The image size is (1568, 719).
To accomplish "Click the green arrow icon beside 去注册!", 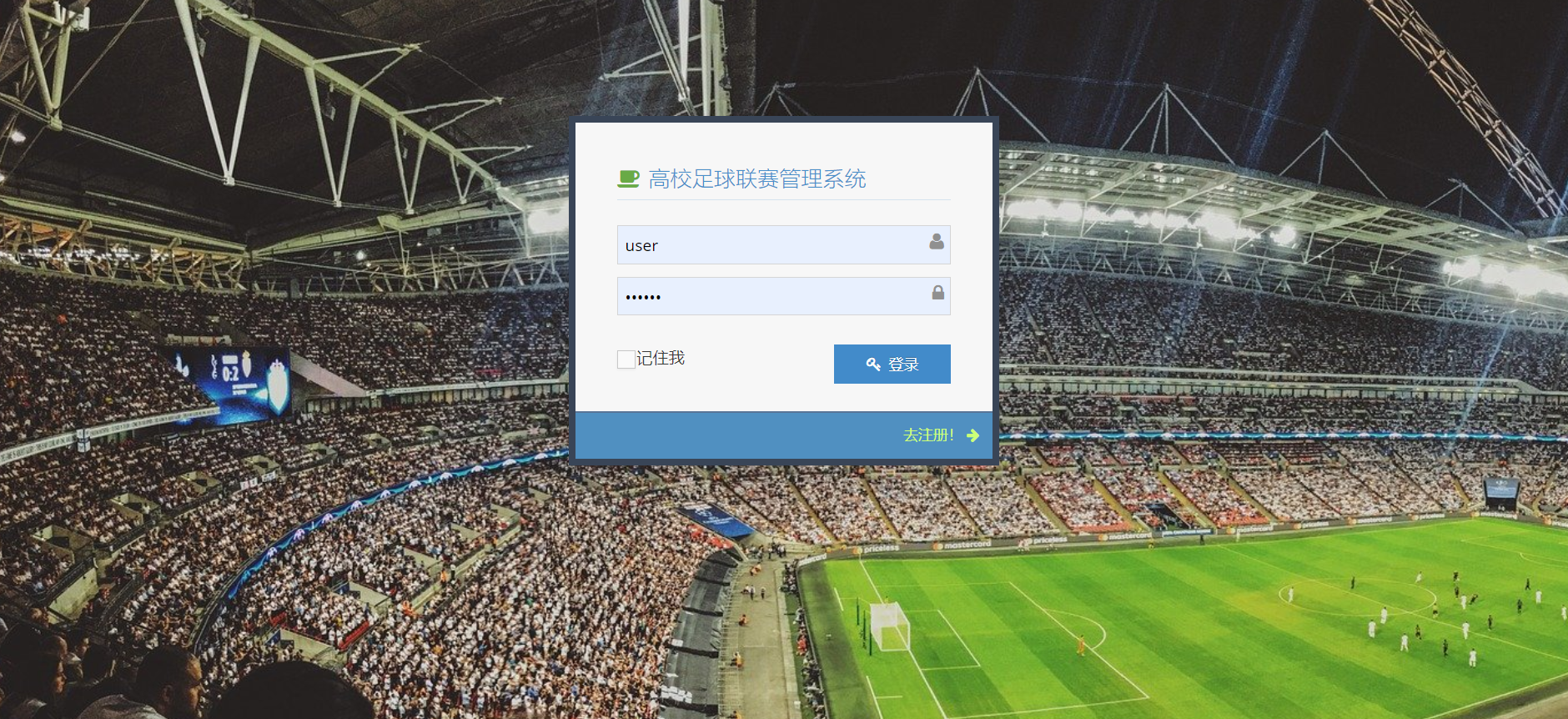I will click(972, 435).
